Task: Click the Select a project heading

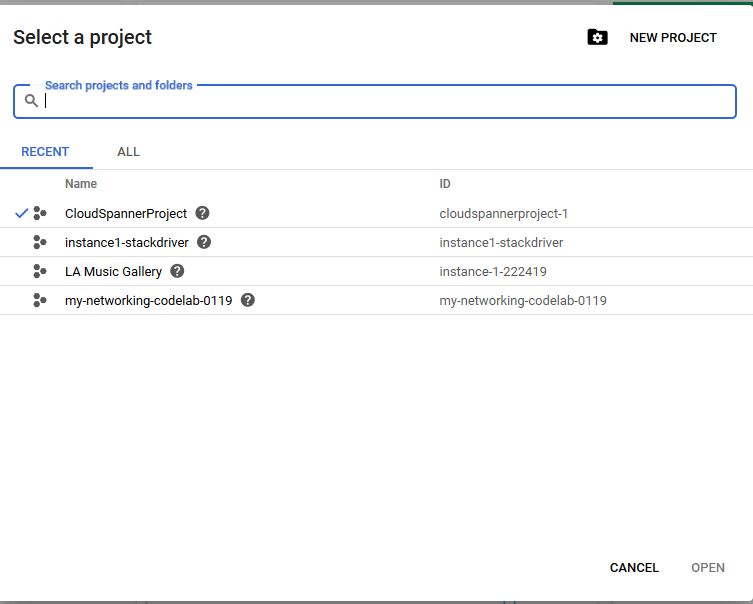Action: [x=82, y=37]
